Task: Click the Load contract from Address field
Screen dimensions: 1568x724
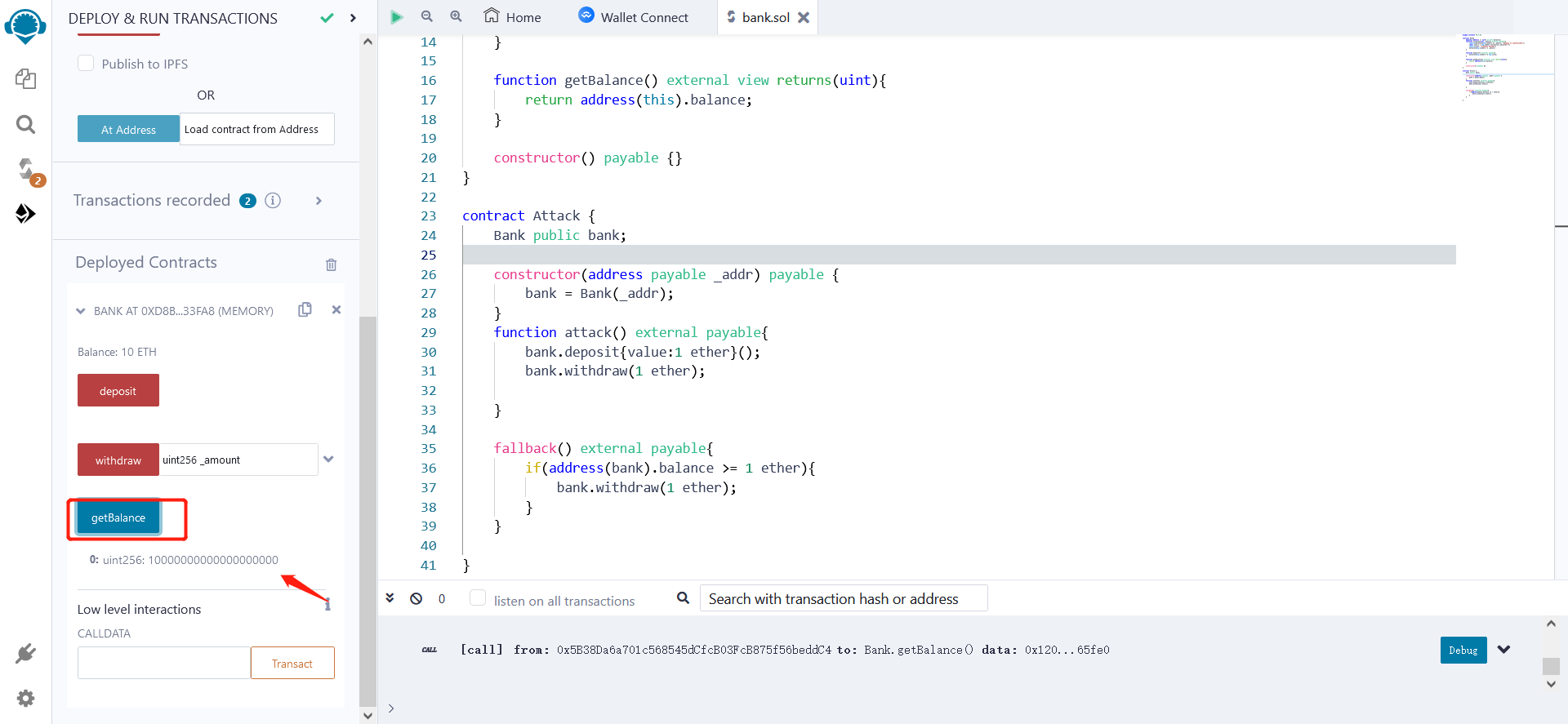Action: (x=257, y=129)
